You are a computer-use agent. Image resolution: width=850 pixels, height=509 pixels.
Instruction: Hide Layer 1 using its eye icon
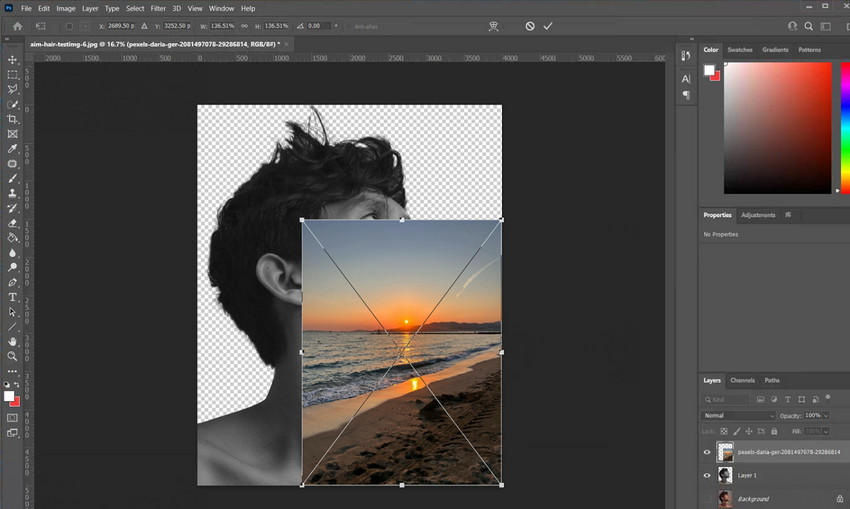(x=707, y=475)
